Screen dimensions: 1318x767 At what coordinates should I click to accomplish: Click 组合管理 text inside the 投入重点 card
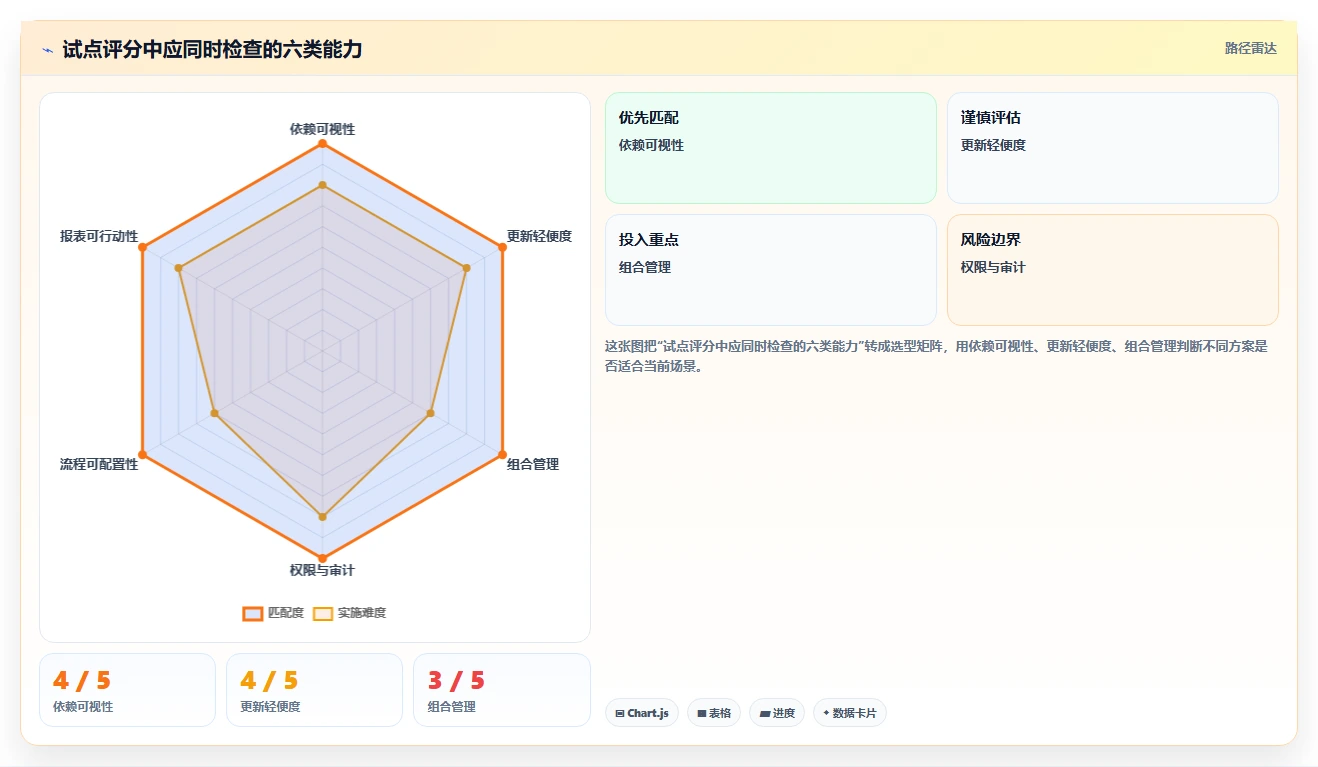click(645, 267)
